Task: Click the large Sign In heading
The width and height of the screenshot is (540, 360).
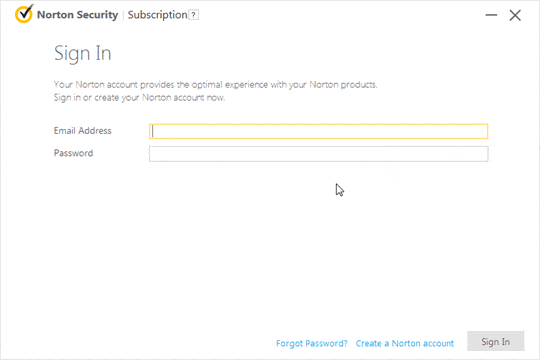Action: (x=83, y=53)
